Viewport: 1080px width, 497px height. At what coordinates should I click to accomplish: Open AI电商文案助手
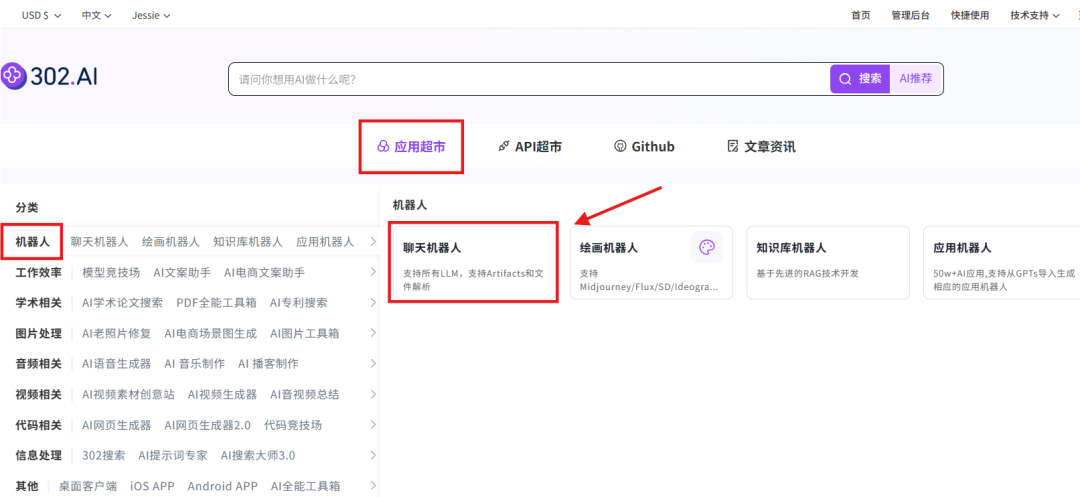(264, 272)
